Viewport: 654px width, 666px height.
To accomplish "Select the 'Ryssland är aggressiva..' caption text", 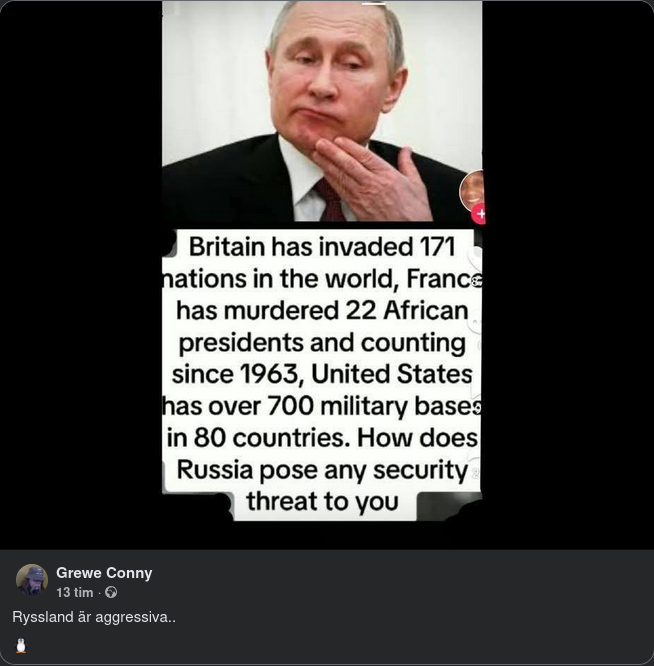I will (x=94, y=617).
